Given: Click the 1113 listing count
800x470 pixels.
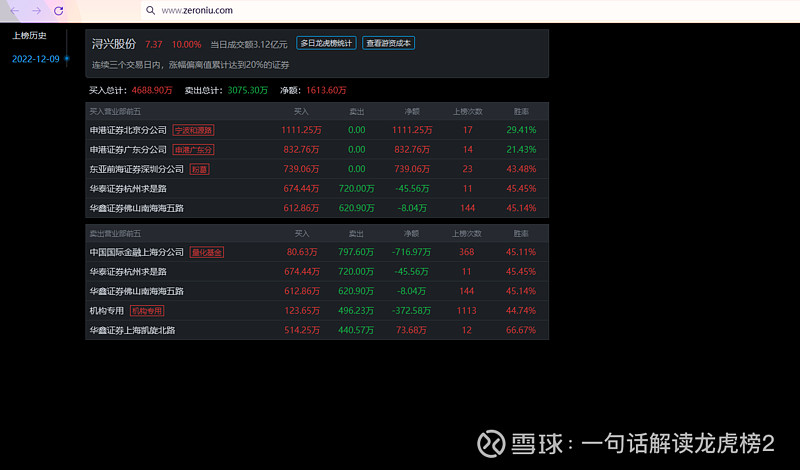Looking at the screenshot, I should 466,311.
